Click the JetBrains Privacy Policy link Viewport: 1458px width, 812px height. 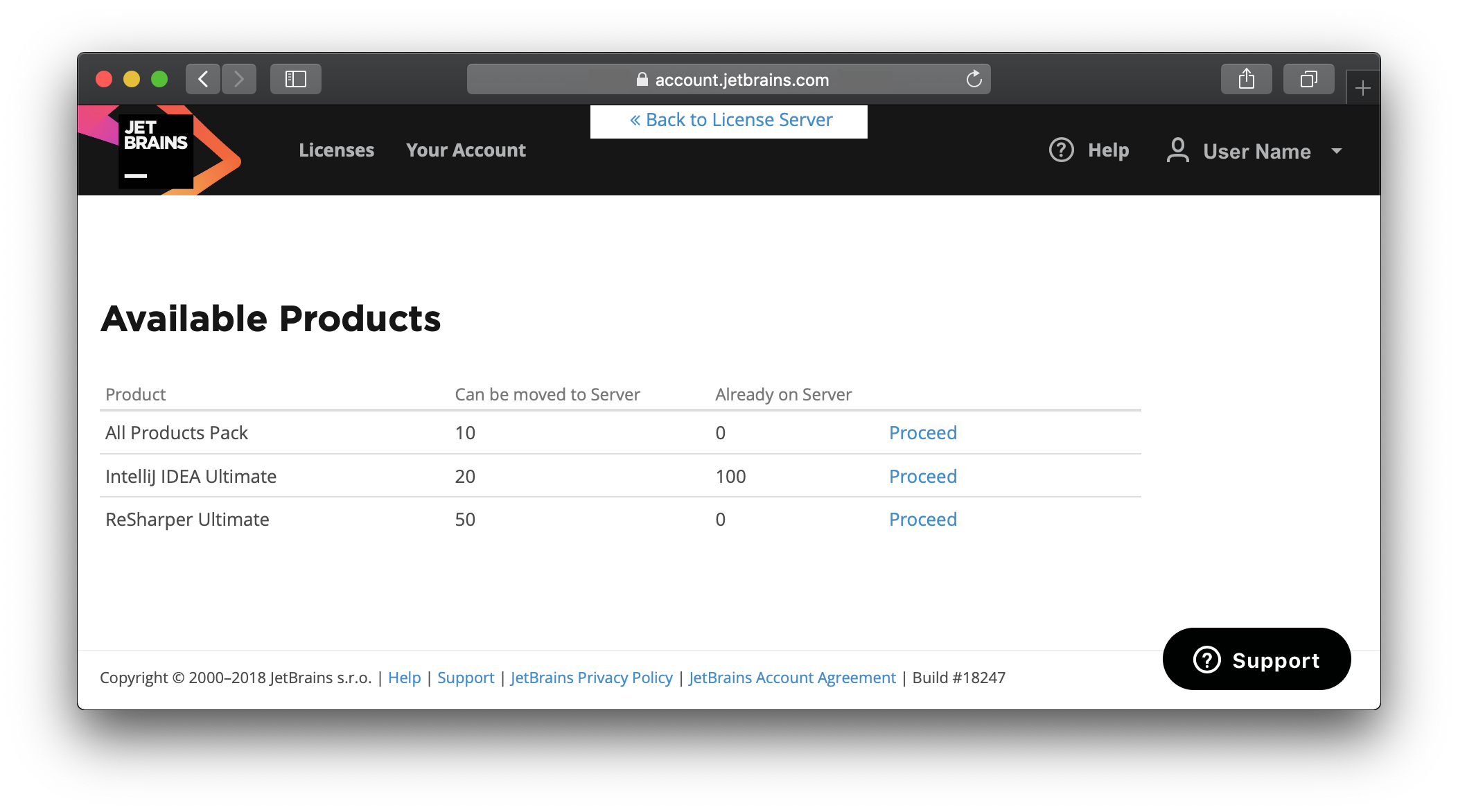tap(590, 678)
